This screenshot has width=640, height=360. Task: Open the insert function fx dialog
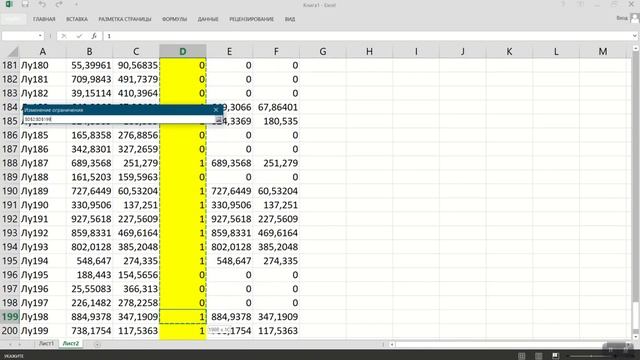tap(94, 36)
